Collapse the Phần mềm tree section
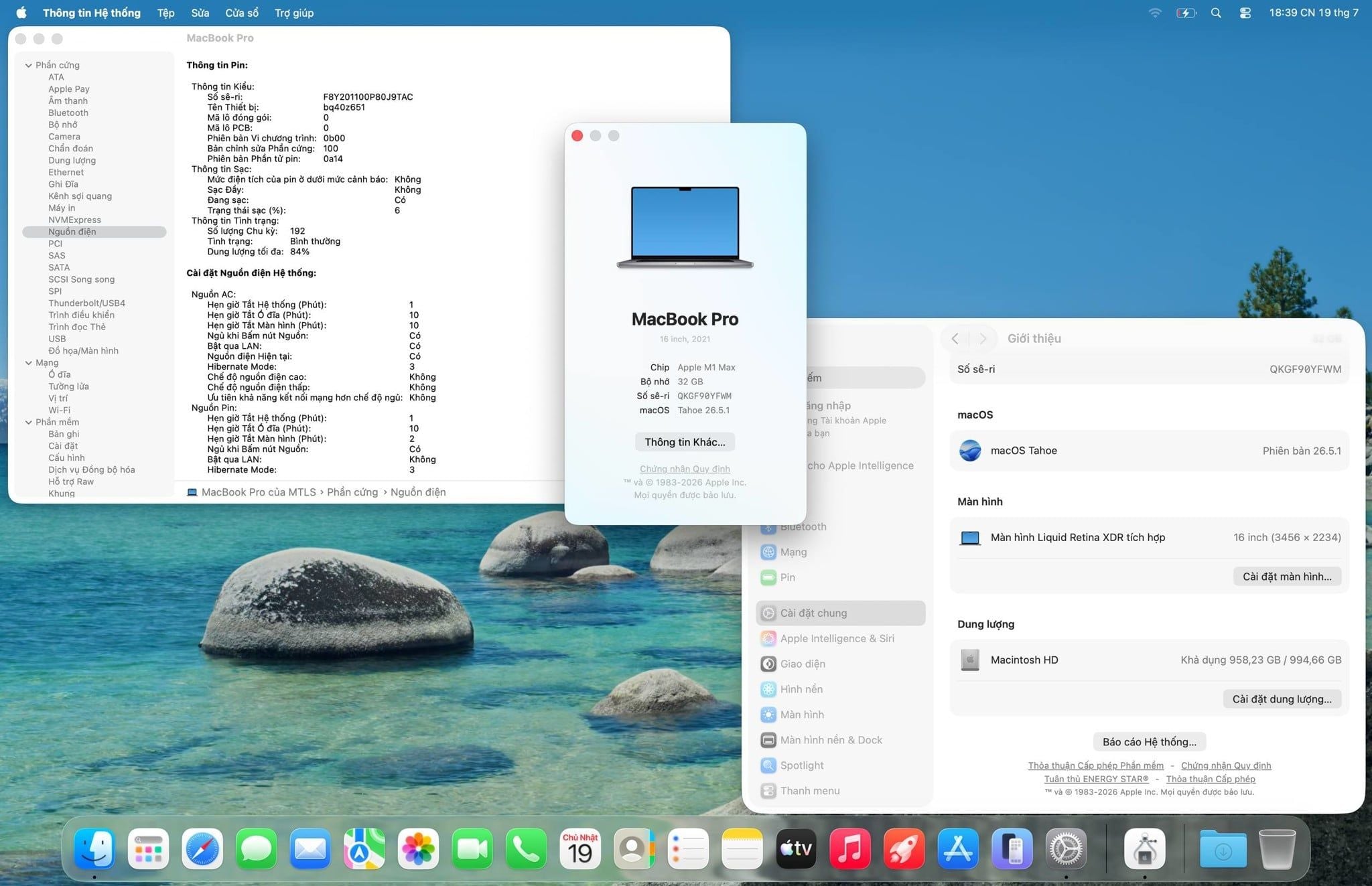This screenshot has height=886, width=1372. 28,423
